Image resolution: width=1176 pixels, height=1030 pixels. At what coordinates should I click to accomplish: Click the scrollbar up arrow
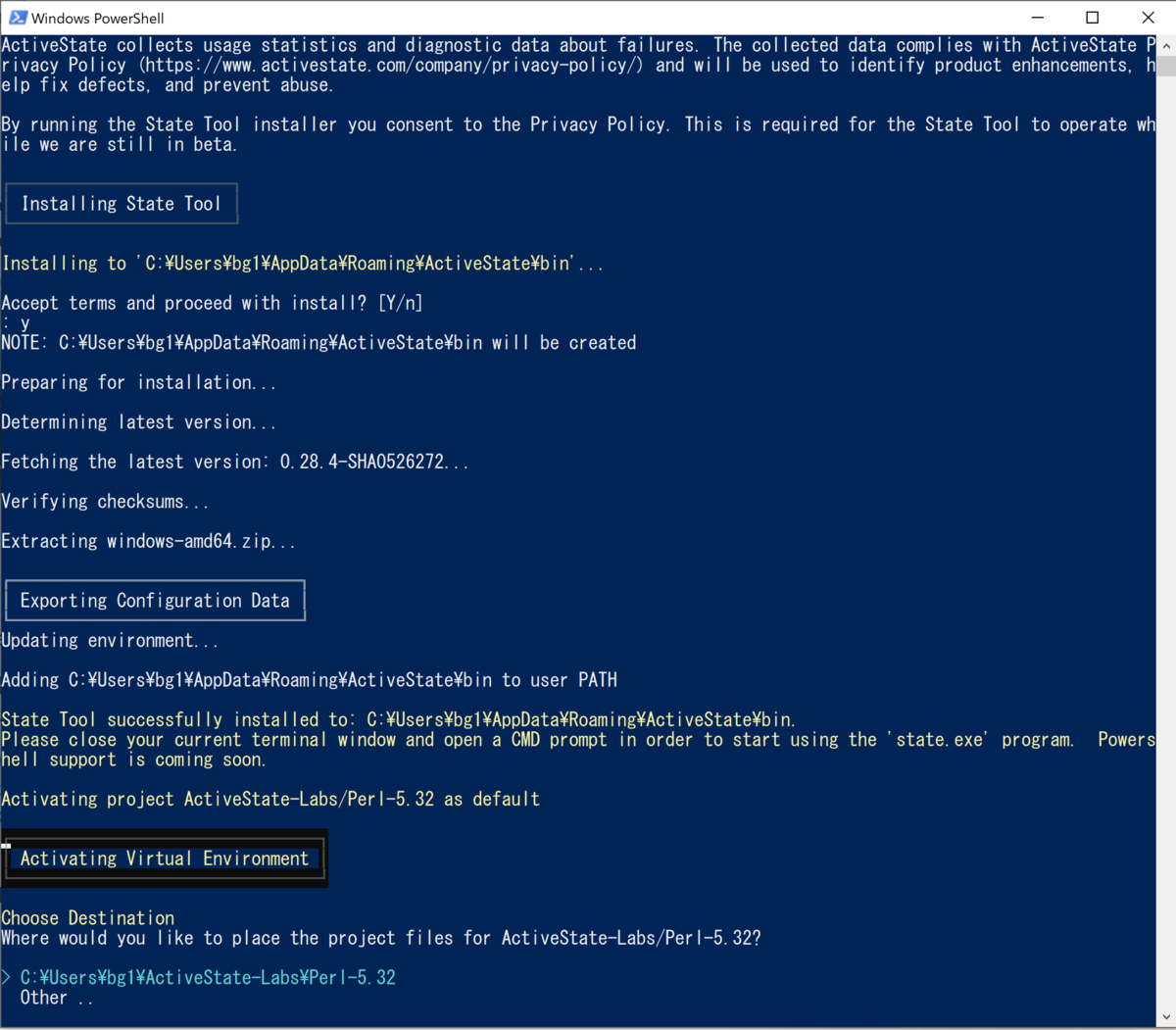click(x=1166, y=45)
